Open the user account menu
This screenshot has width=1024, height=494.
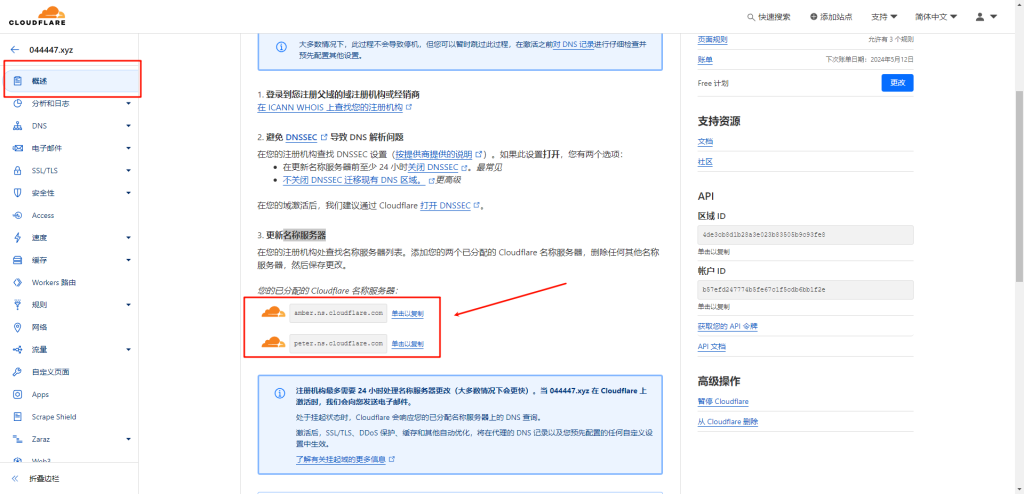(x=986, y=17)
